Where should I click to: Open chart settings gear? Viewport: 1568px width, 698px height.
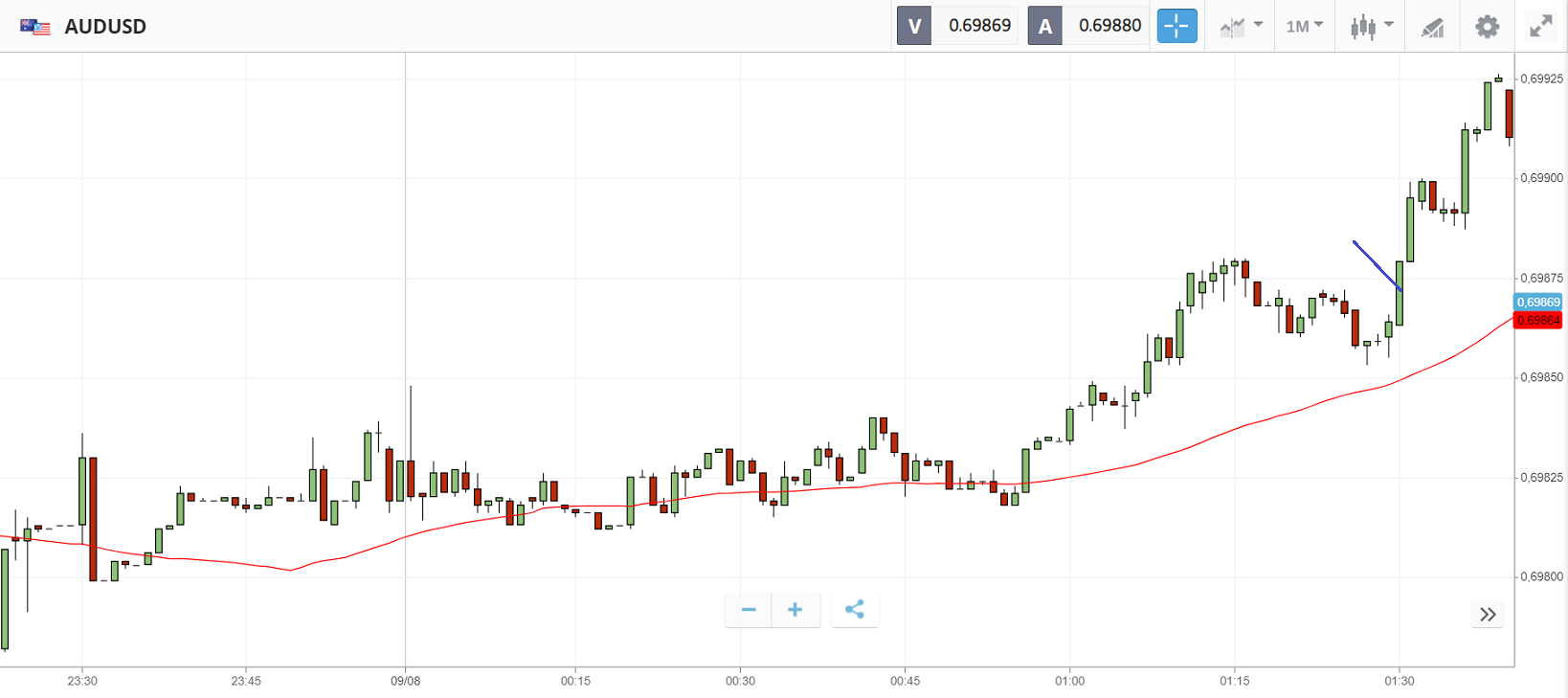[1487, 26]
